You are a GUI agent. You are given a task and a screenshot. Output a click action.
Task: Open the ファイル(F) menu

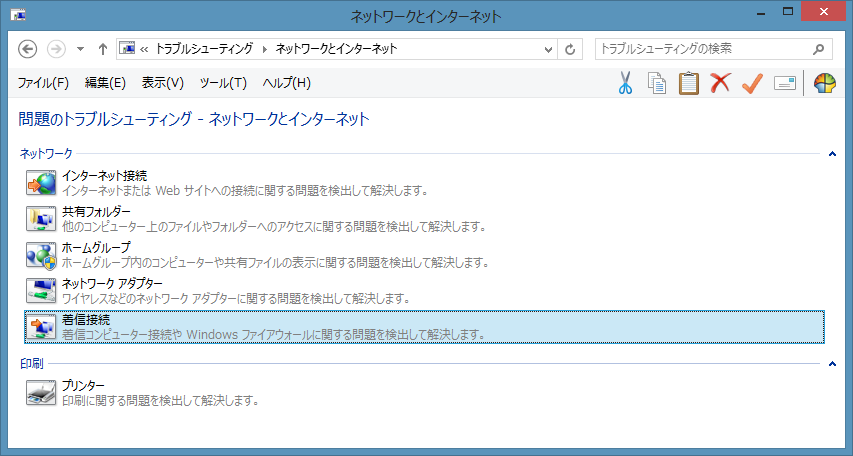[43, 83]
